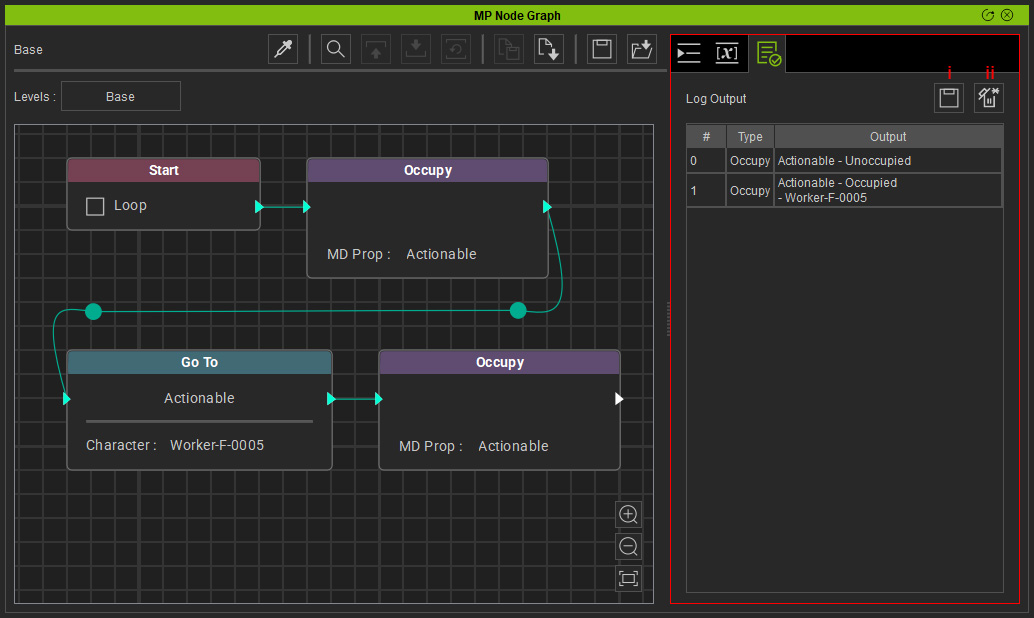Click the Base level button
The image size is (1034, 618).
click(x=121, y=96)
